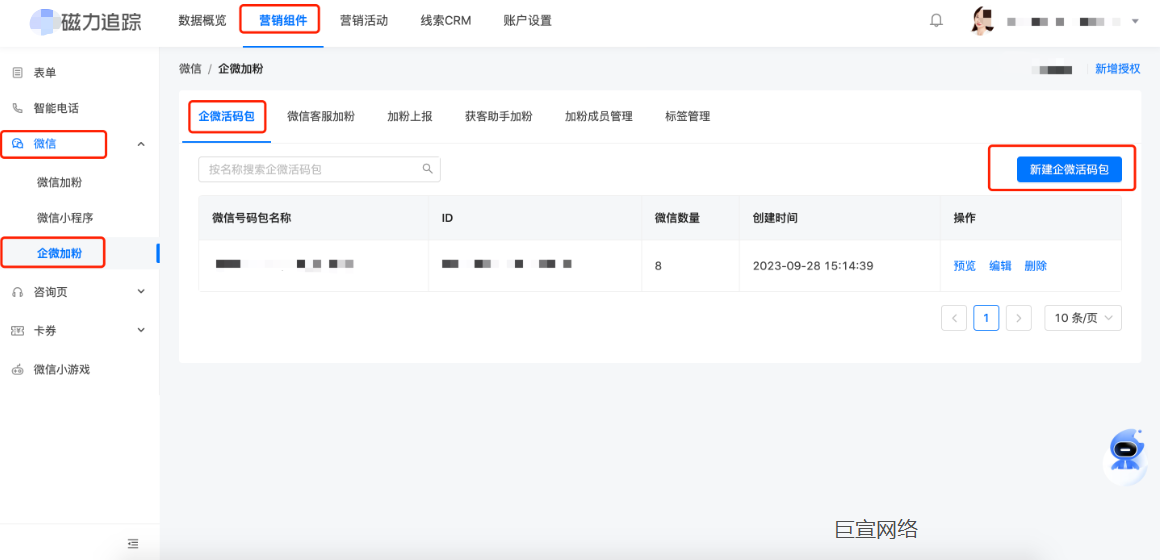Viewport: 1160px width, 560px height.
Task: Click 删除 in the table row
Action: (x=1036, y=266)
